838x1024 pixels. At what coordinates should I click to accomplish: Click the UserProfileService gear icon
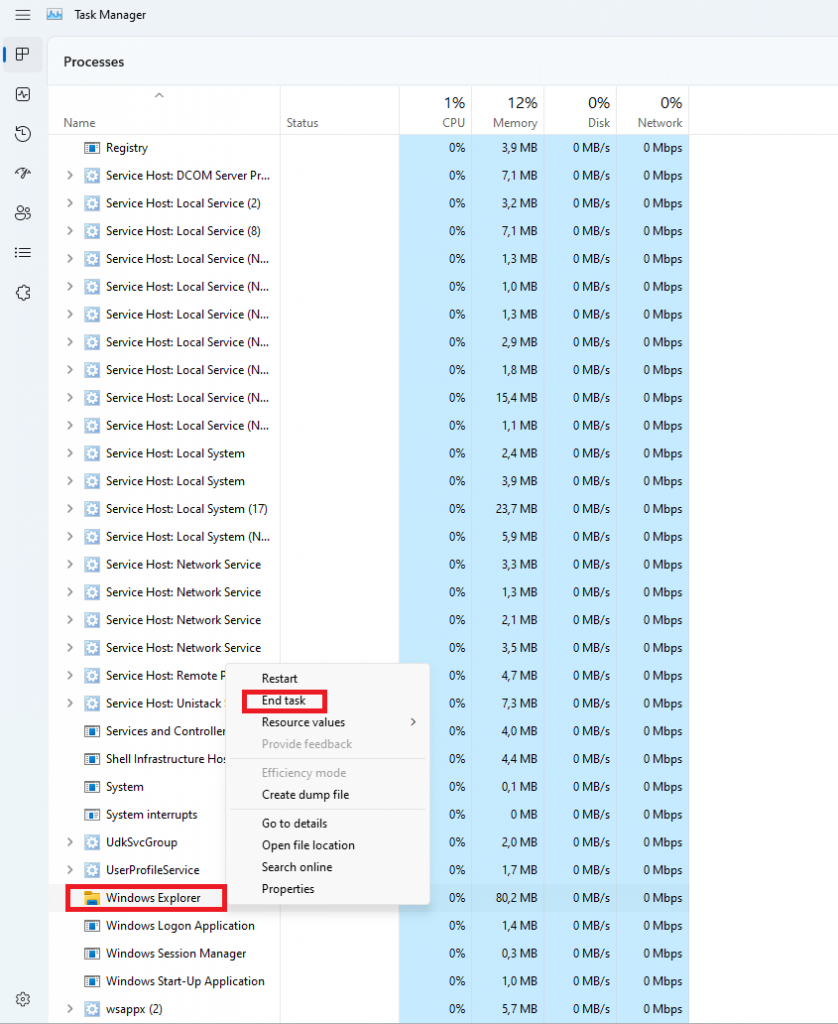coord(92,870)
